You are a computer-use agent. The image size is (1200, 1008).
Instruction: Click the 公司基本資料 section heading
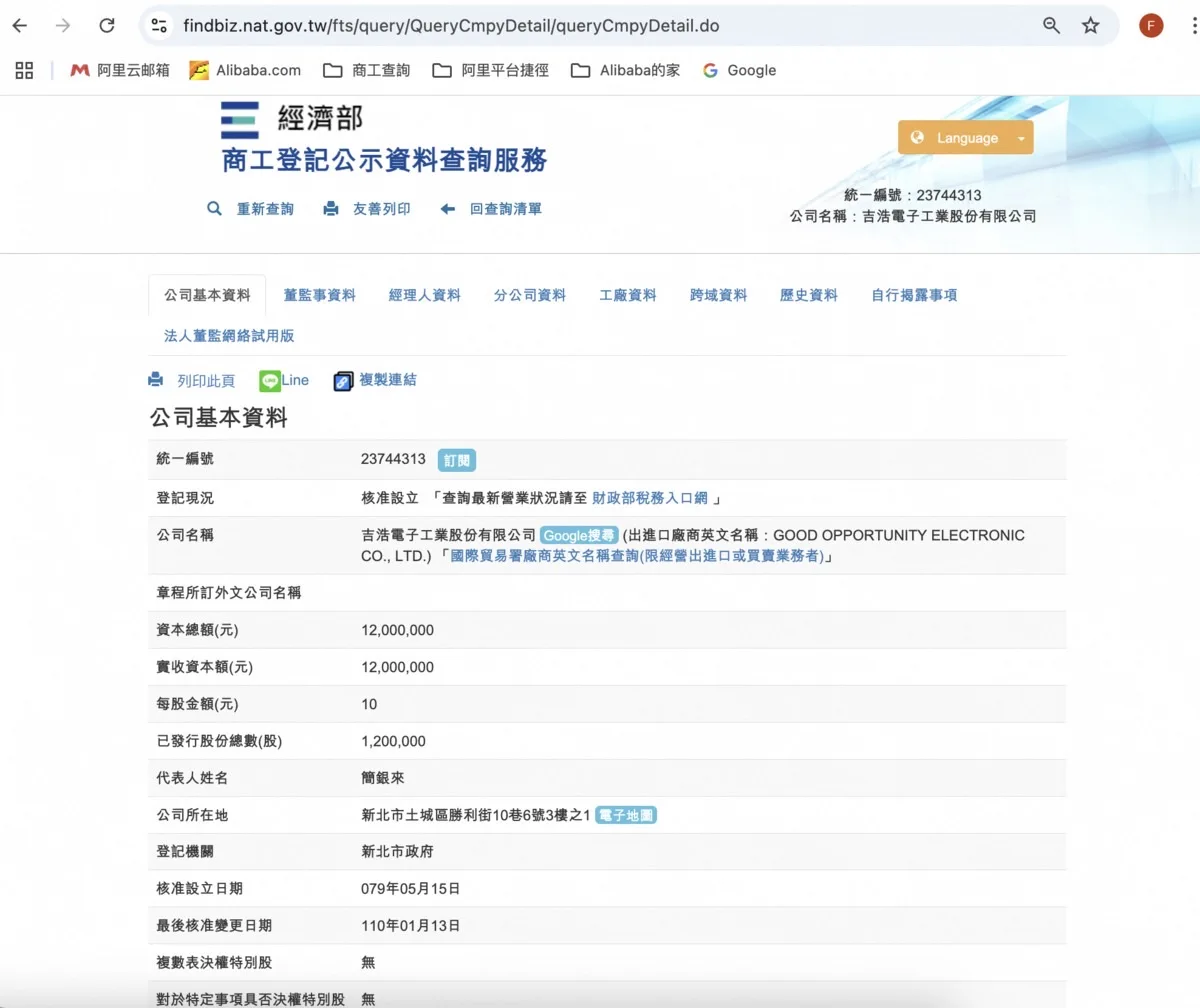218,418
